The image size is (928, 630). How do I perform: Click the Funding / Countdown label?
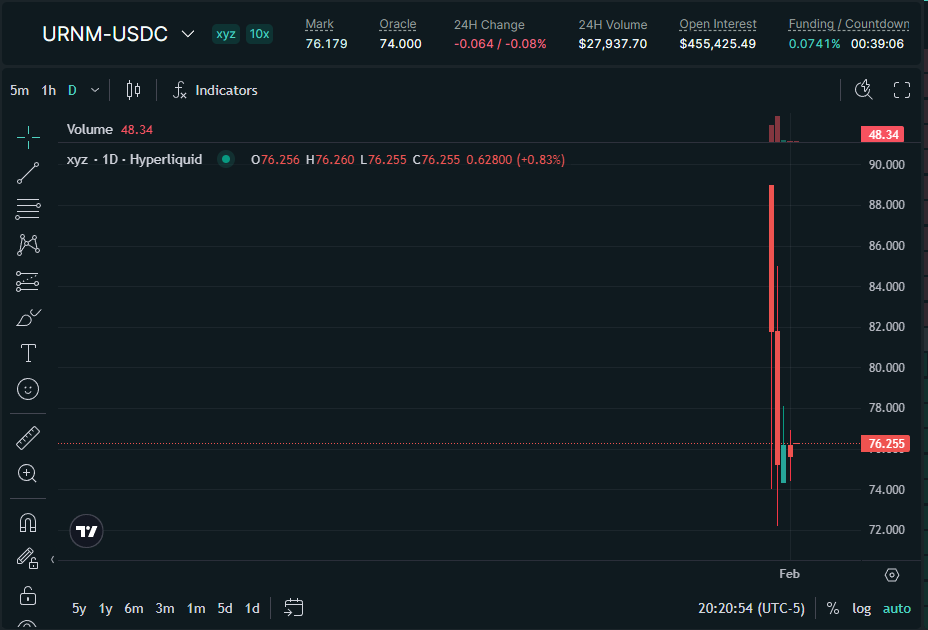[x=849, y=24]
